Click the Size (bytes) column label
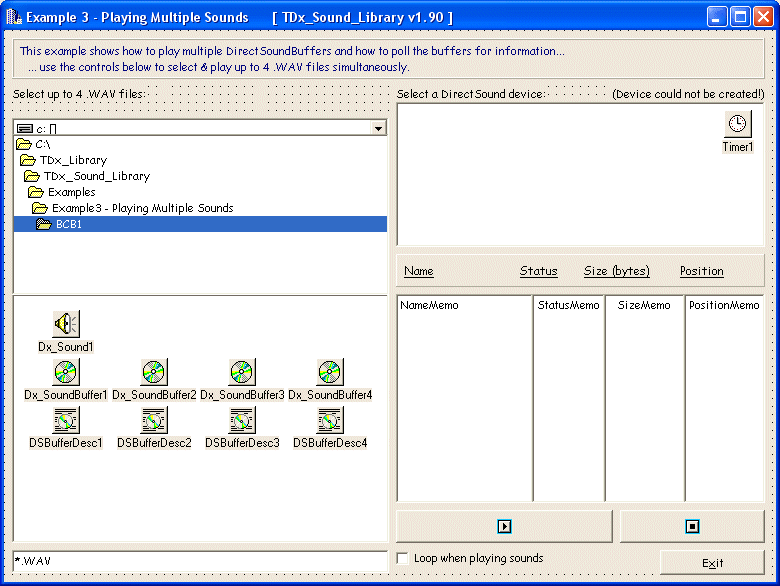 (617, 271)
